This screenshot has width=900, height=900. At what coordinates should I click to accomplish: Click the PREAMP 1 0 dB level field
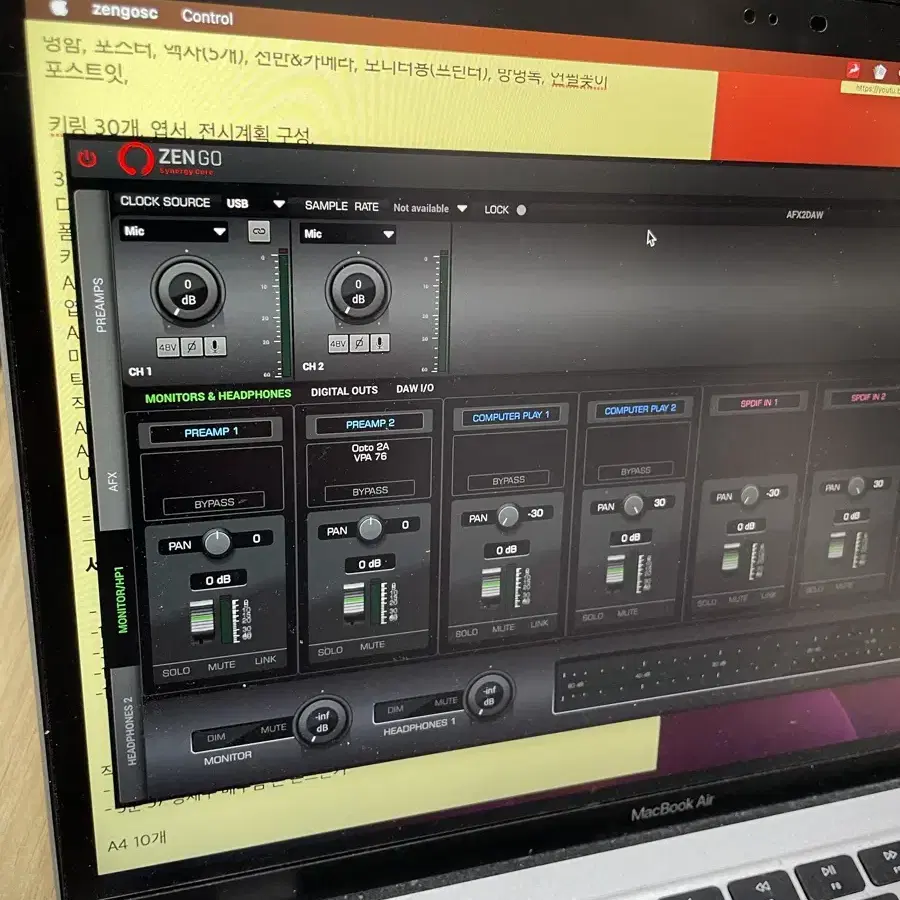click(x=218, y=580)
